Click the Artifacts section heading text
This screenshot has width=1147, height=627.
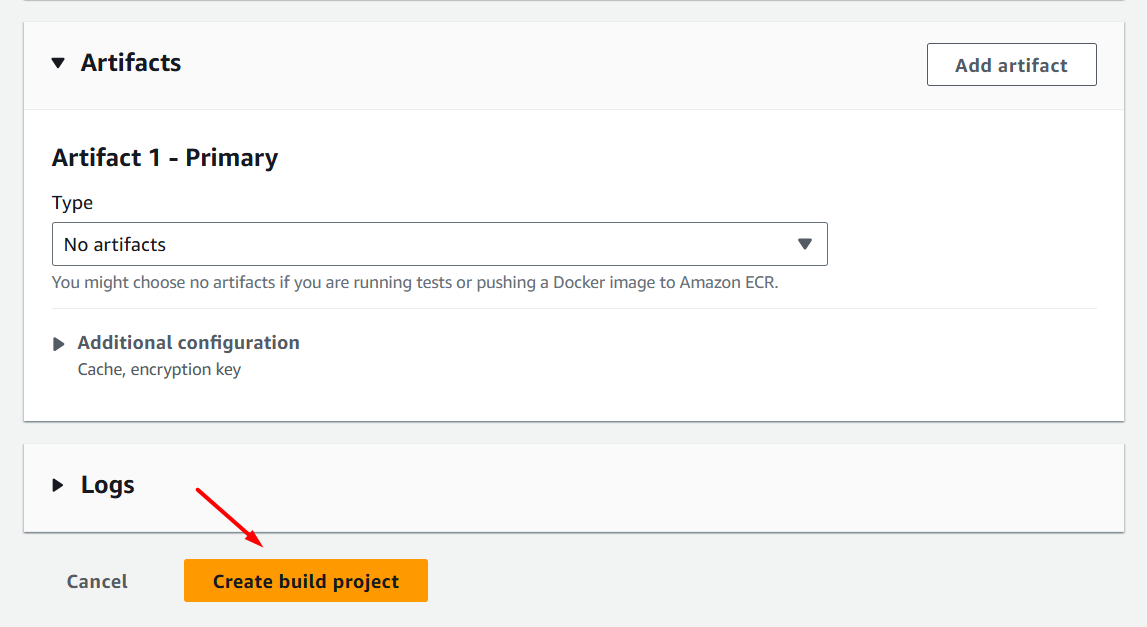pos(131,63)
